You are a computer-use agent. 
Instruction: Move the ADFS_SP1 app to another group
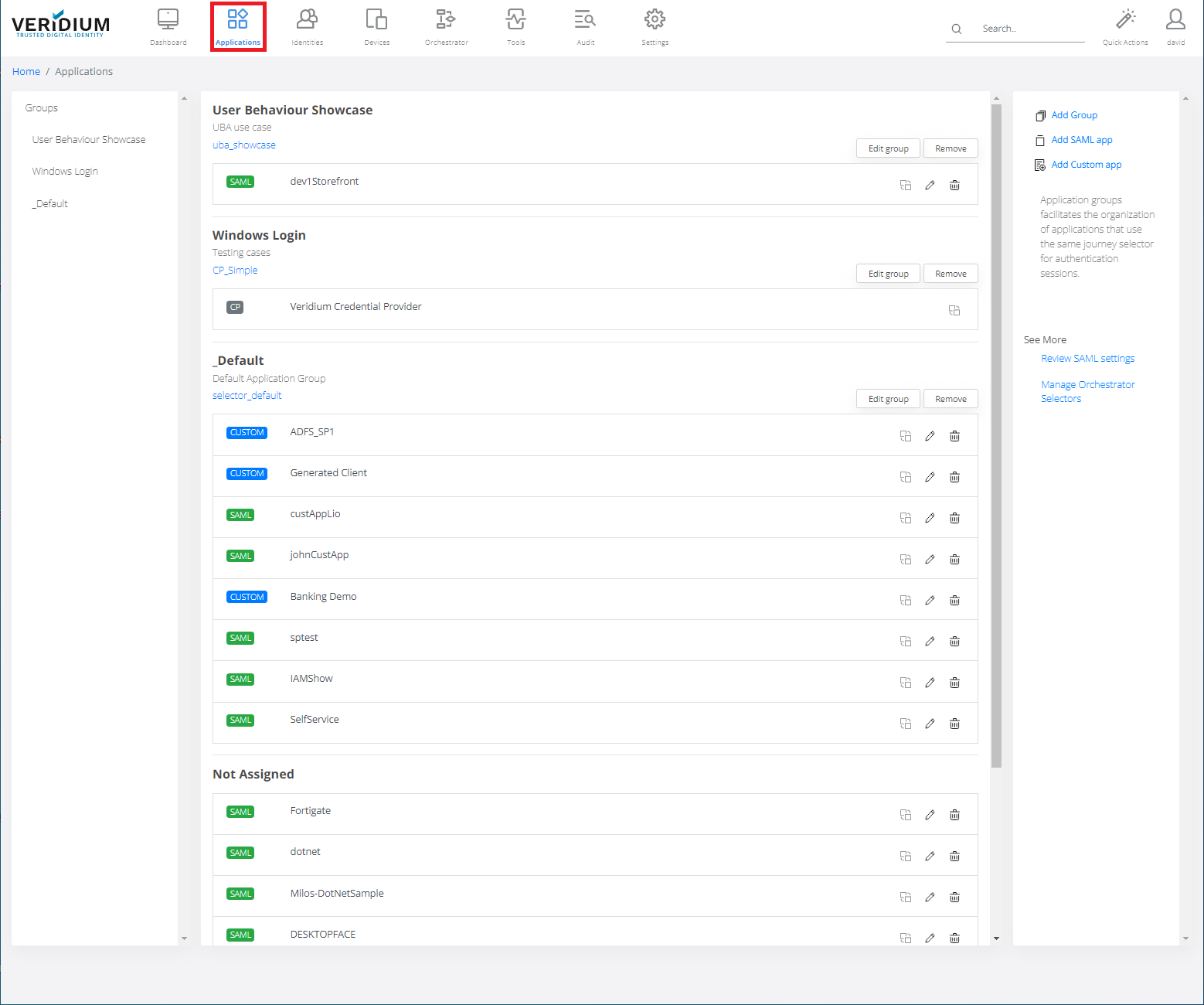click(905, 436)
